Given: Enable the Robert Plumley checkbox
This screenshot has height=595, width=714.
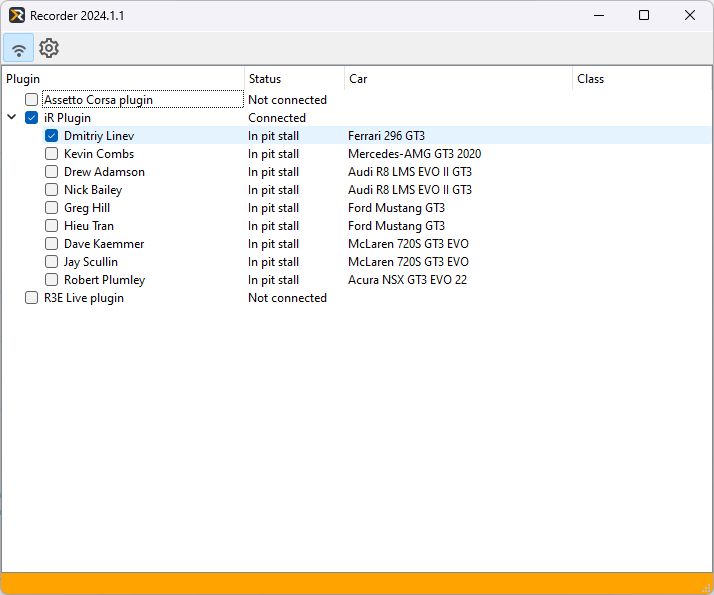Looking at the screenshot, I should point(51,280).
